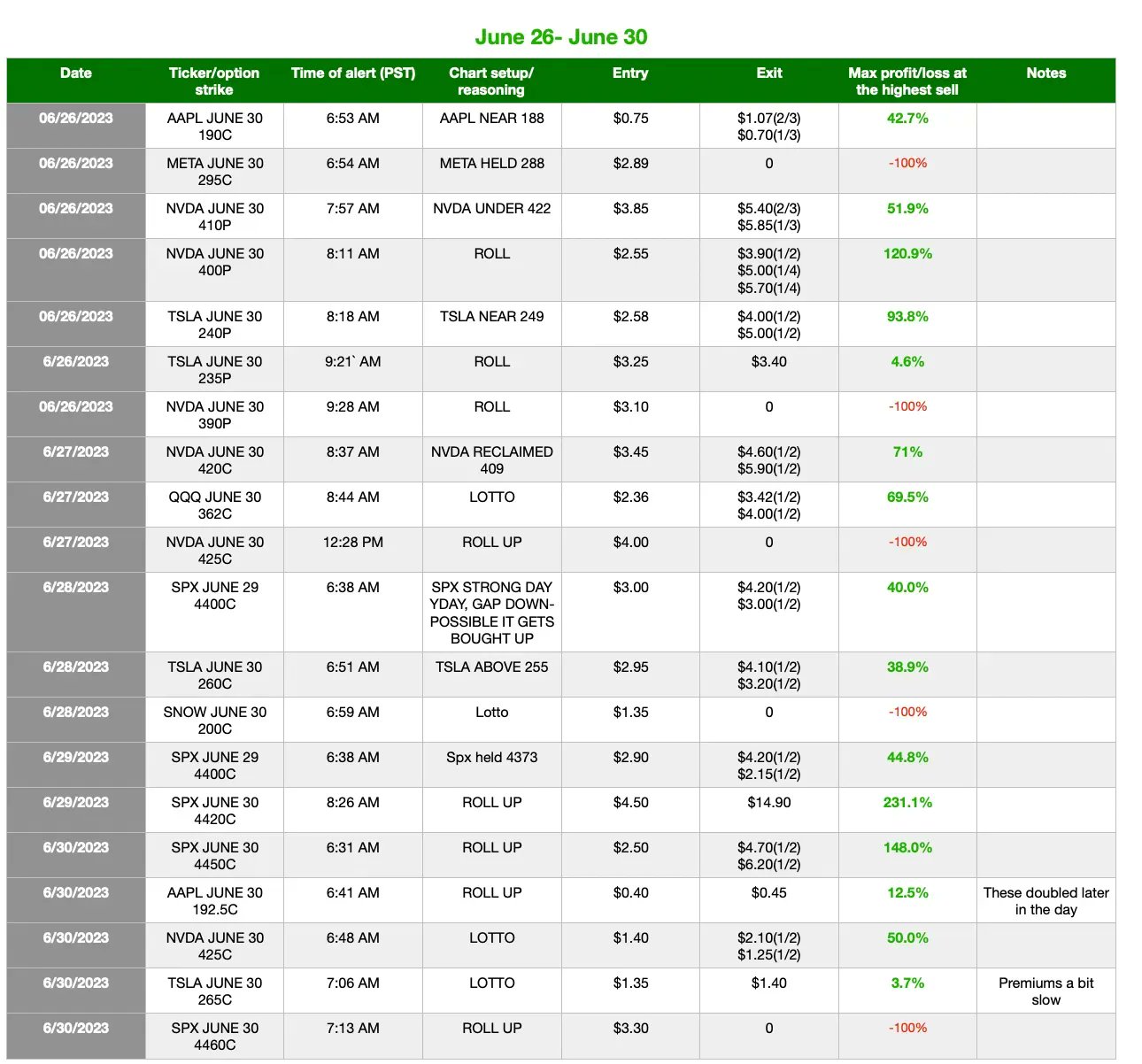Click the 6/29/2023 date cell for SPX 4400C
This screenshot has width=1142, height=1064.
[75, 757]
